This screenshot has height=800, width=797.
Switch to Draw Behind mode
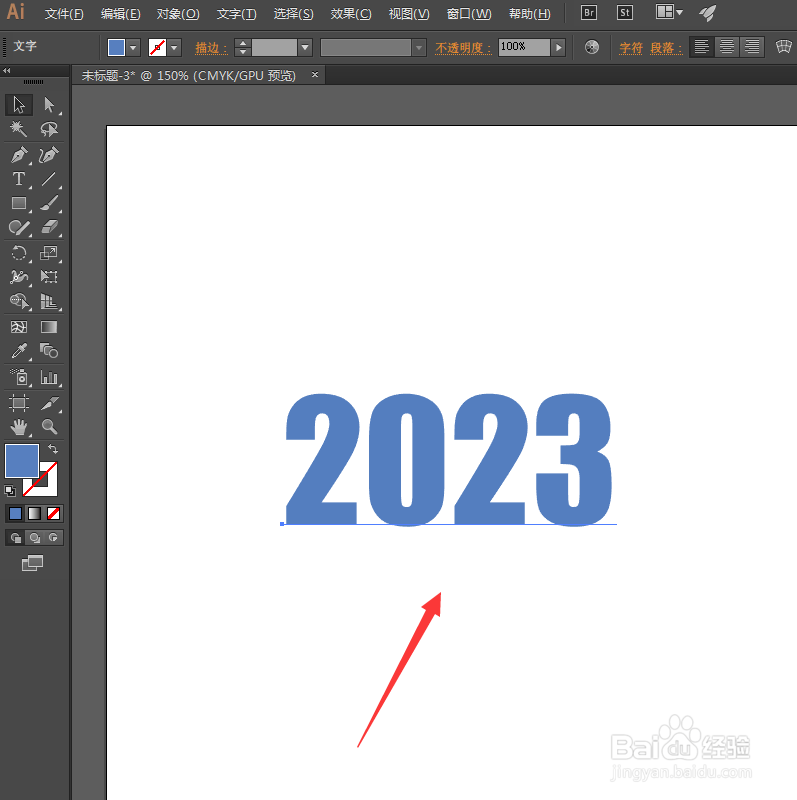coord(34,538)
